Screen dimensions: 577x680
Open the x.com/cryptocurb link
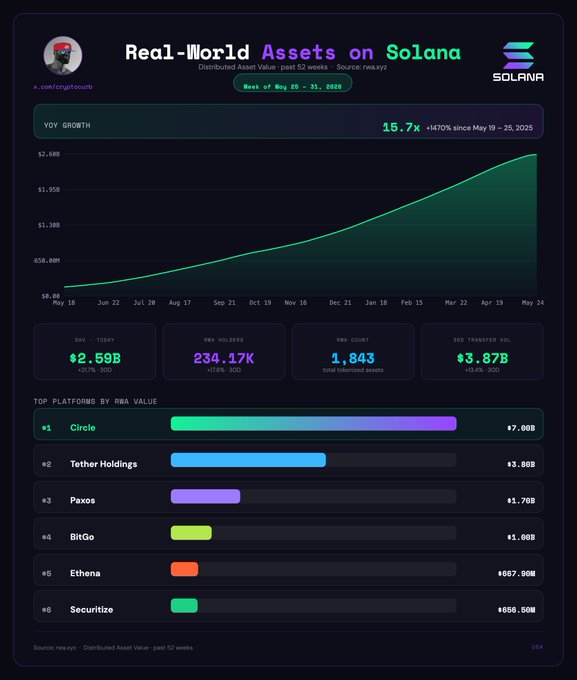(63, 87)
